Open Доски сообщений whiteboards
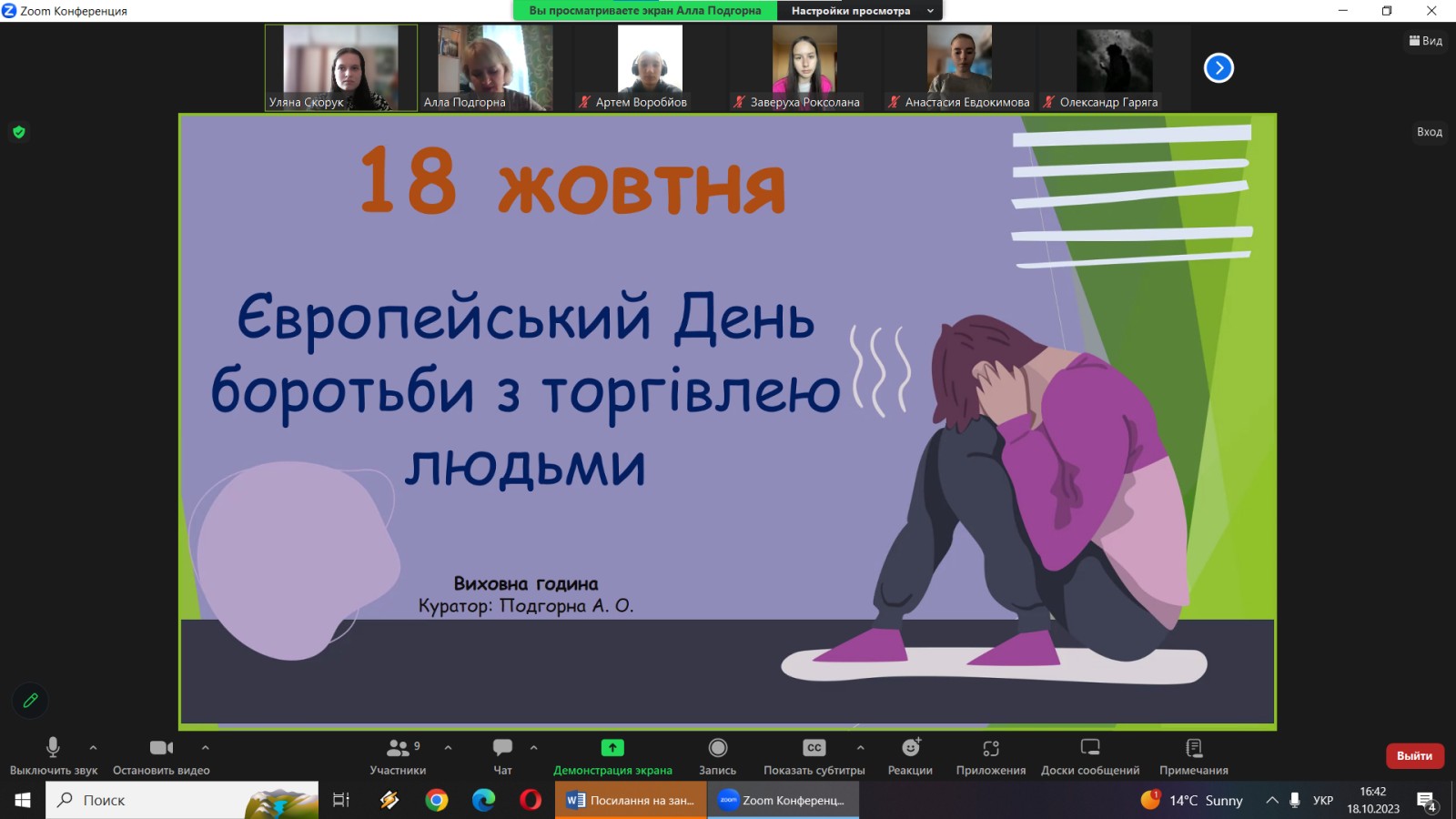Image resolution: width=1456 pixels, height=819 pixels. (1089, 755)
